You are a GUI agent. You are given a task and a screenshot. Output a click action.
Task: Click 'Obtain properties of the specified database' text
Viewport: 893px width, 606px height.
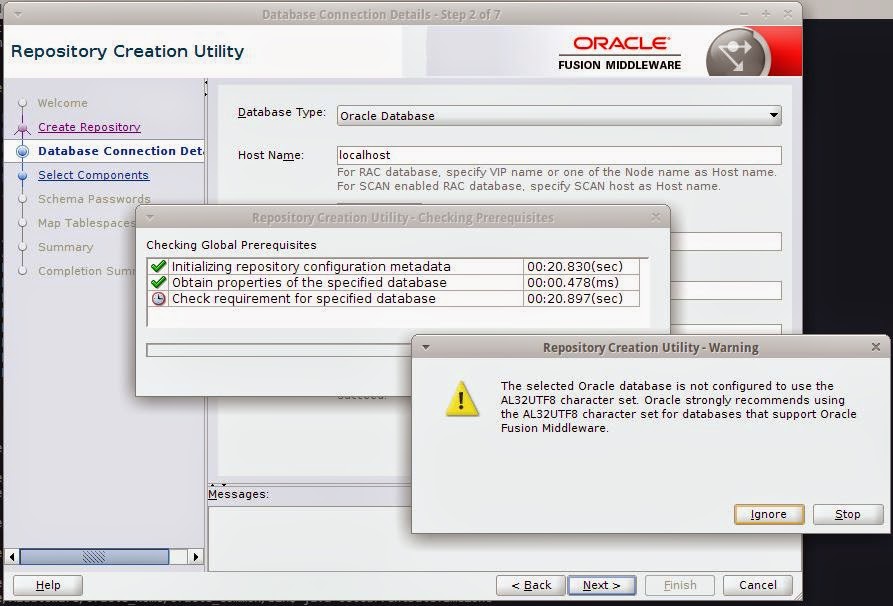tap(309, 282)
